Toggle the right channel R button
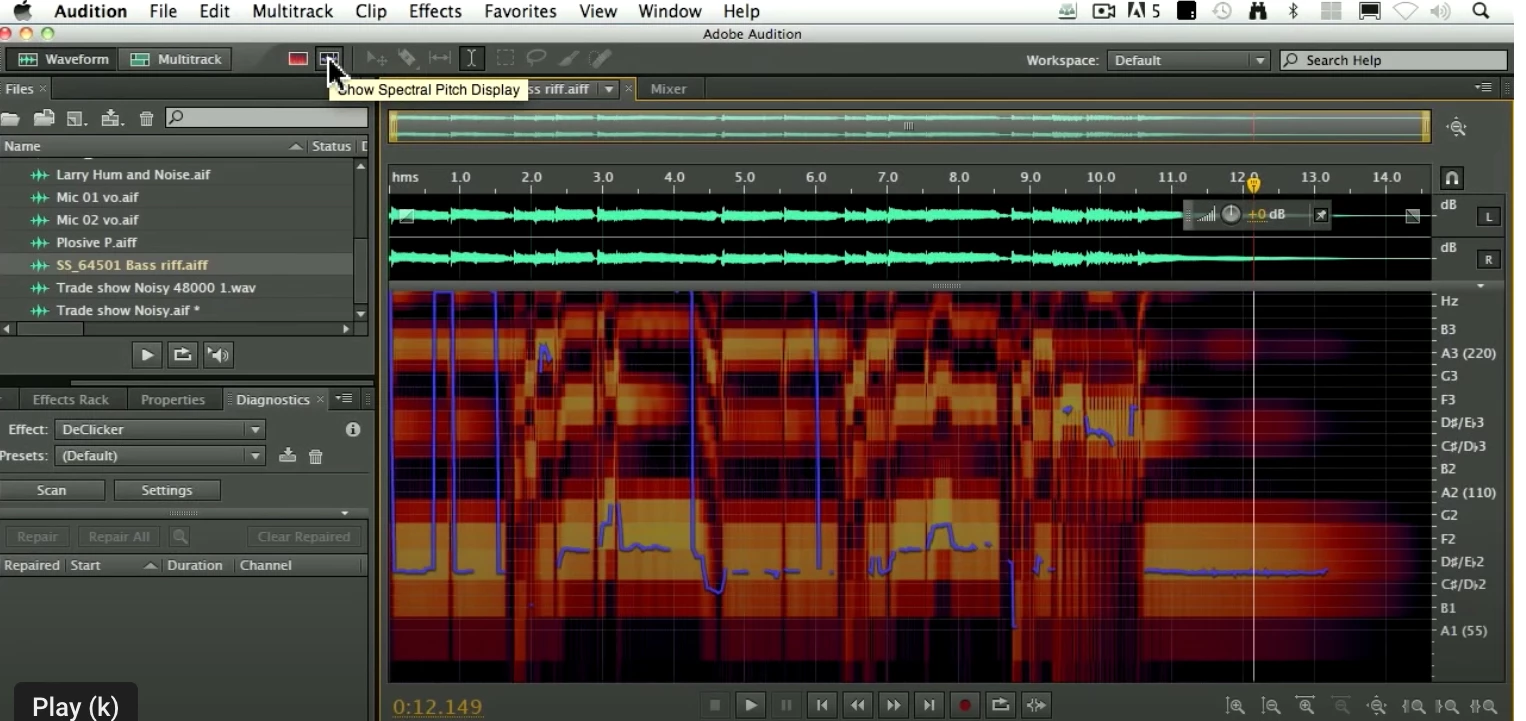1526x721 pixels. (1488, 260)
